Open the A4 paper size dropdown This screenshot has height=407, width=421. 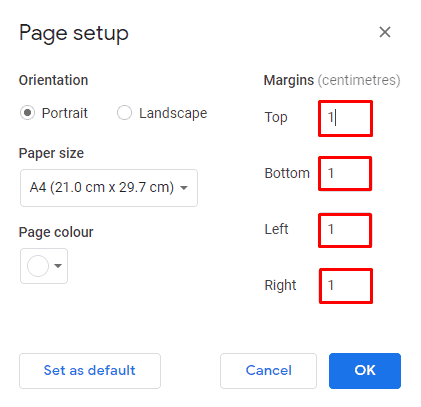point(109,188)
